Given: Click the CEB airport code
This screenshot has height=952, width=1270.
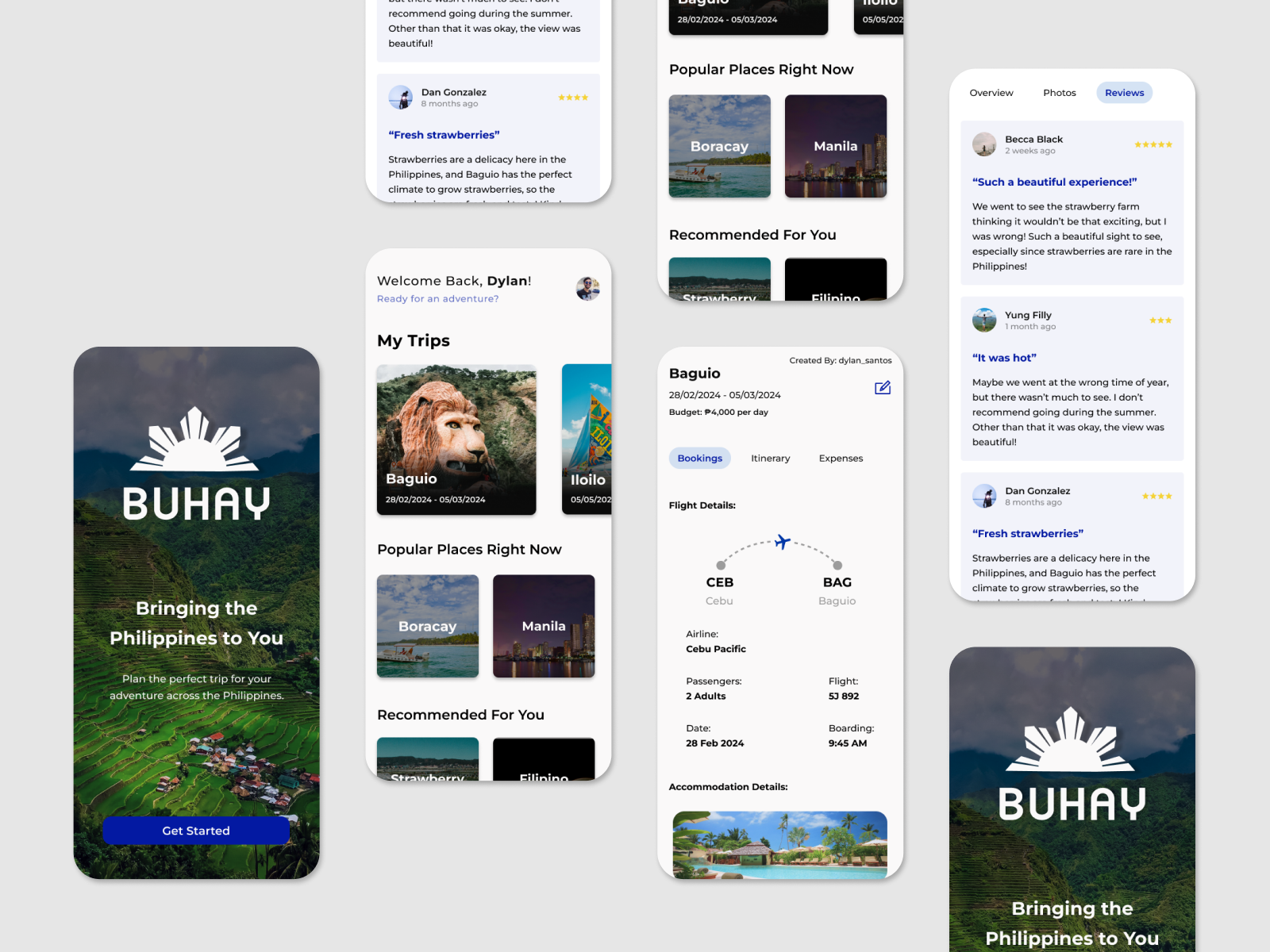Looking at the screenshot, I should point(720,582).
